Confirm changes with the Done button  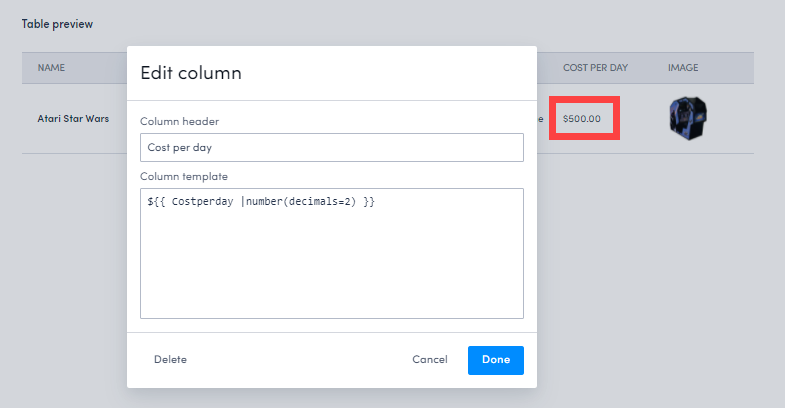(x=495, y=360)
